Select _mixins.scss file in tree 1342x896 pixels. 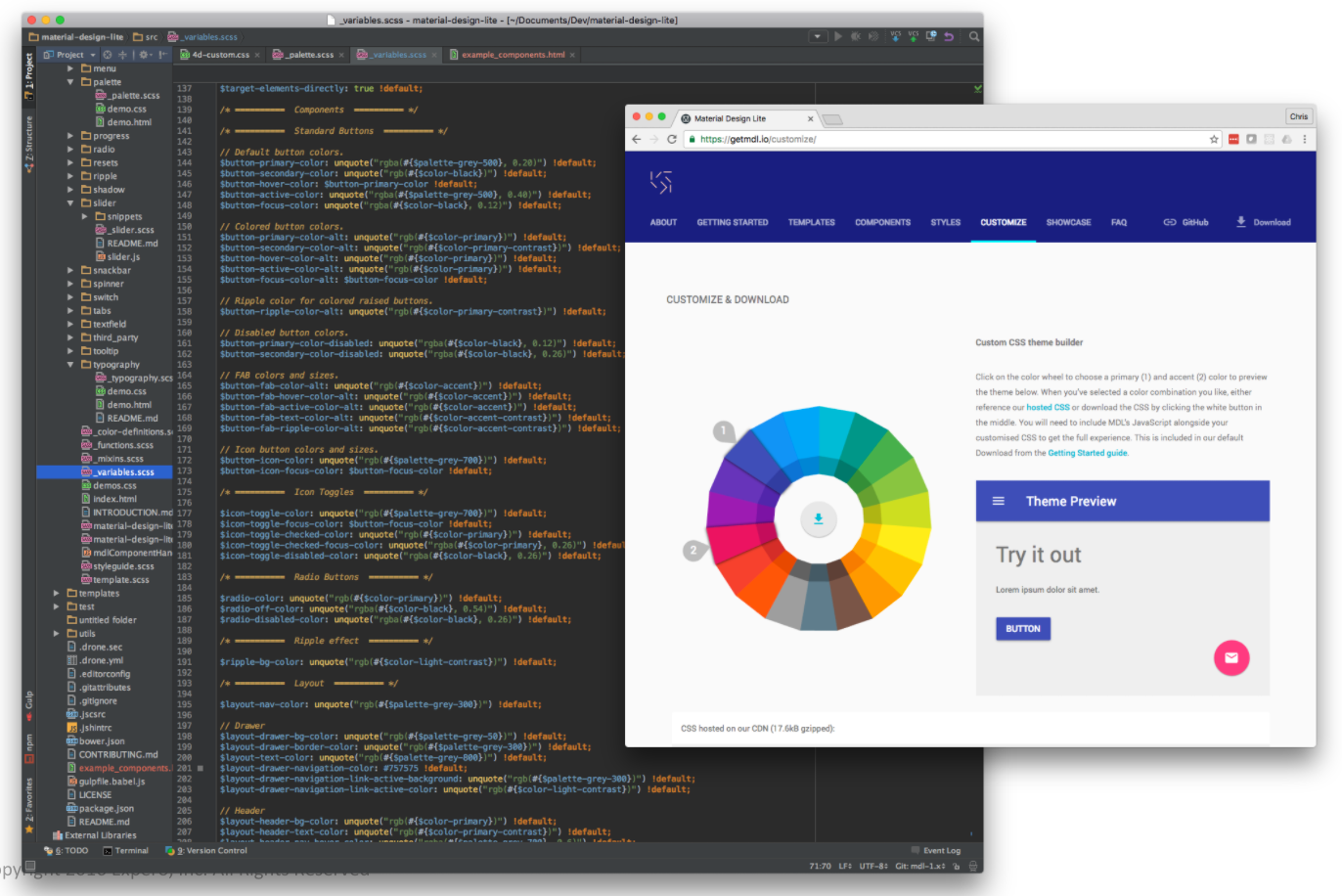[112, 459]
